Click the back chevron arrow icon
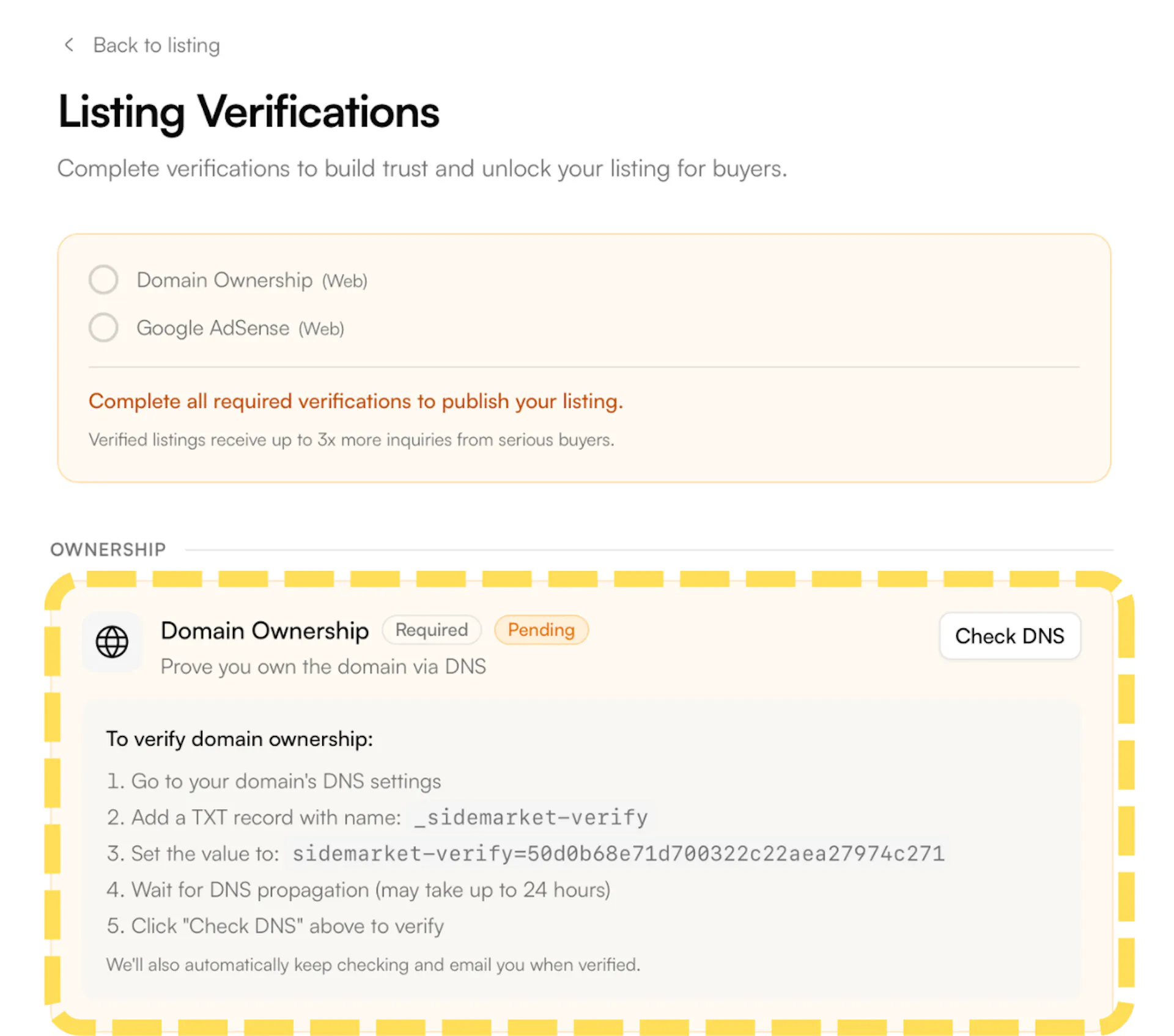 (69, 45)
